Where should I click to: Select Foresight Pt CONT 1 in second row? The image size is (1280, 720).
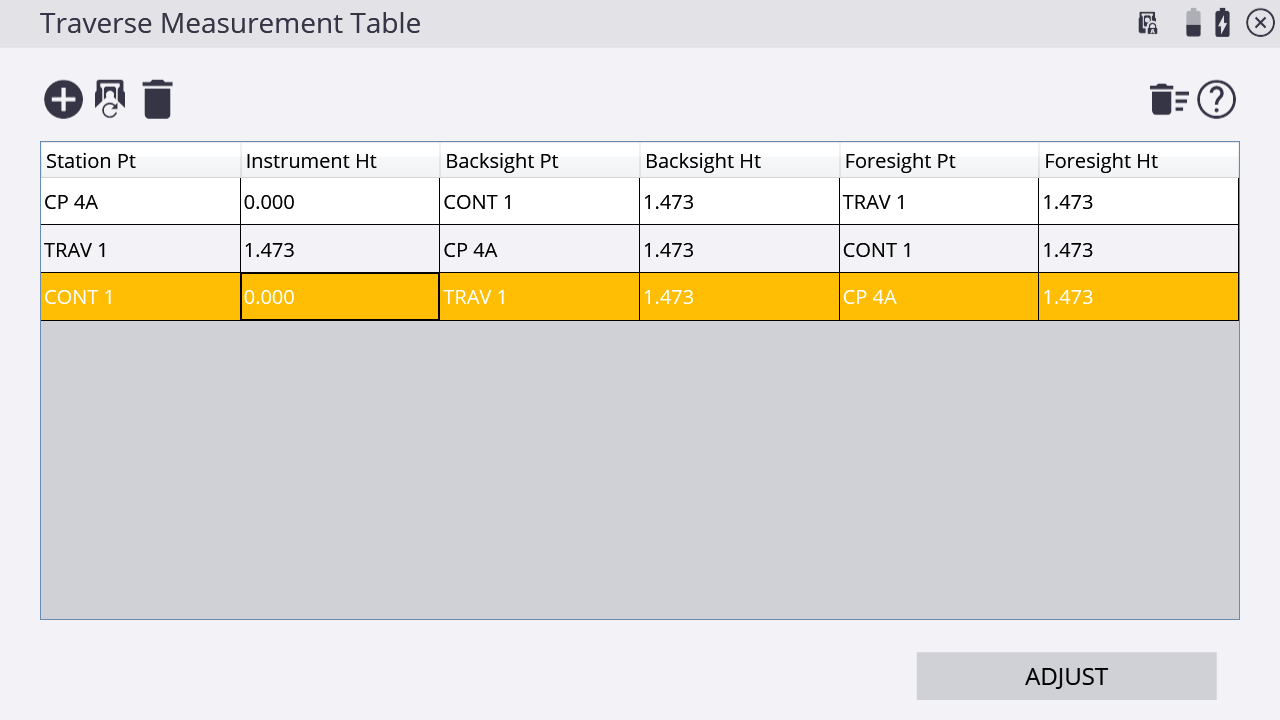939,249
